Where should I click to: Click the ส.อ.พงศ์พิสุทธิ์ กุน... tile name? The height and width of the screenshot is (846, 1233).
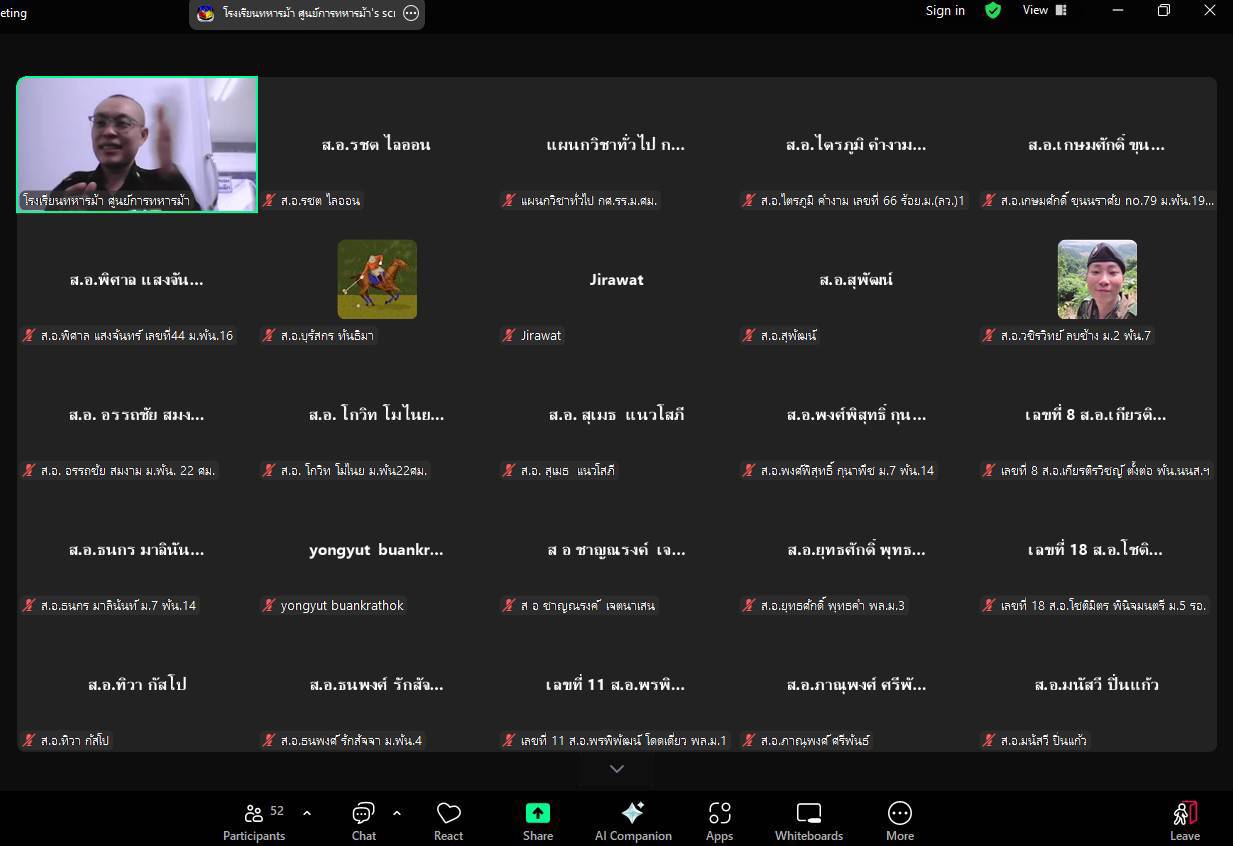coord(856,415)
